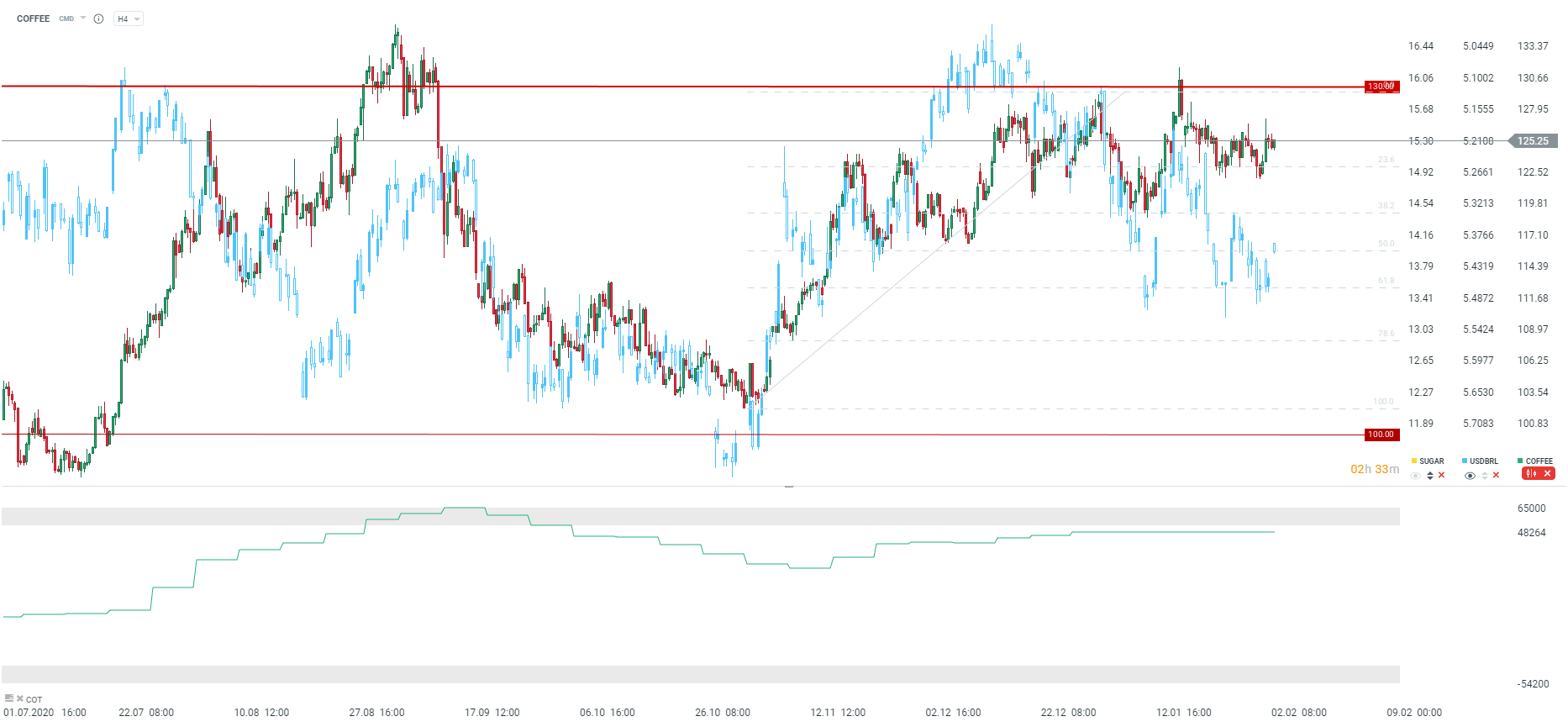Click the 12.01 16:00 time label
Screen dimensions: 1568x727
coord(1184,713)
